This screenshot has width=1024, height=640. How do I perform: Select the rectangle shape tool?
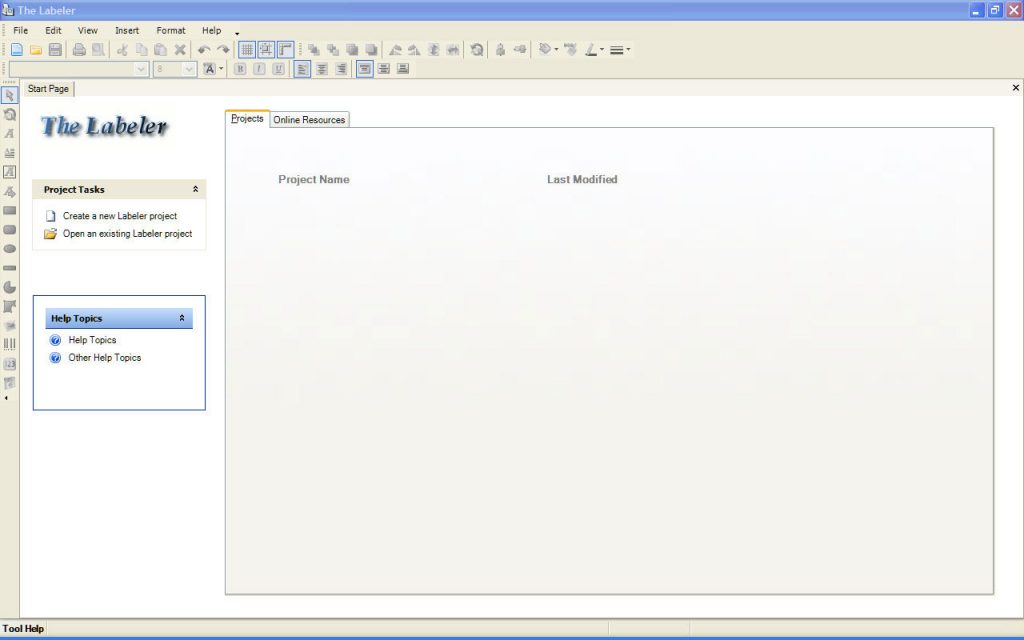pos(9,210)
